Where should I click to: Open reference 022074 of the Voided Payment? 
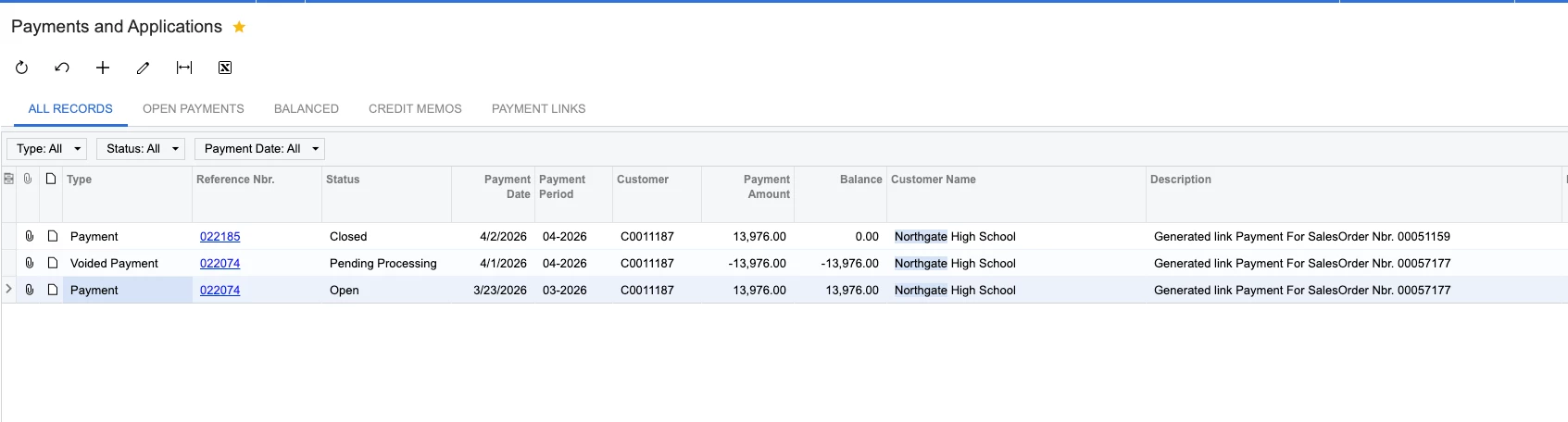coord(220,263)
